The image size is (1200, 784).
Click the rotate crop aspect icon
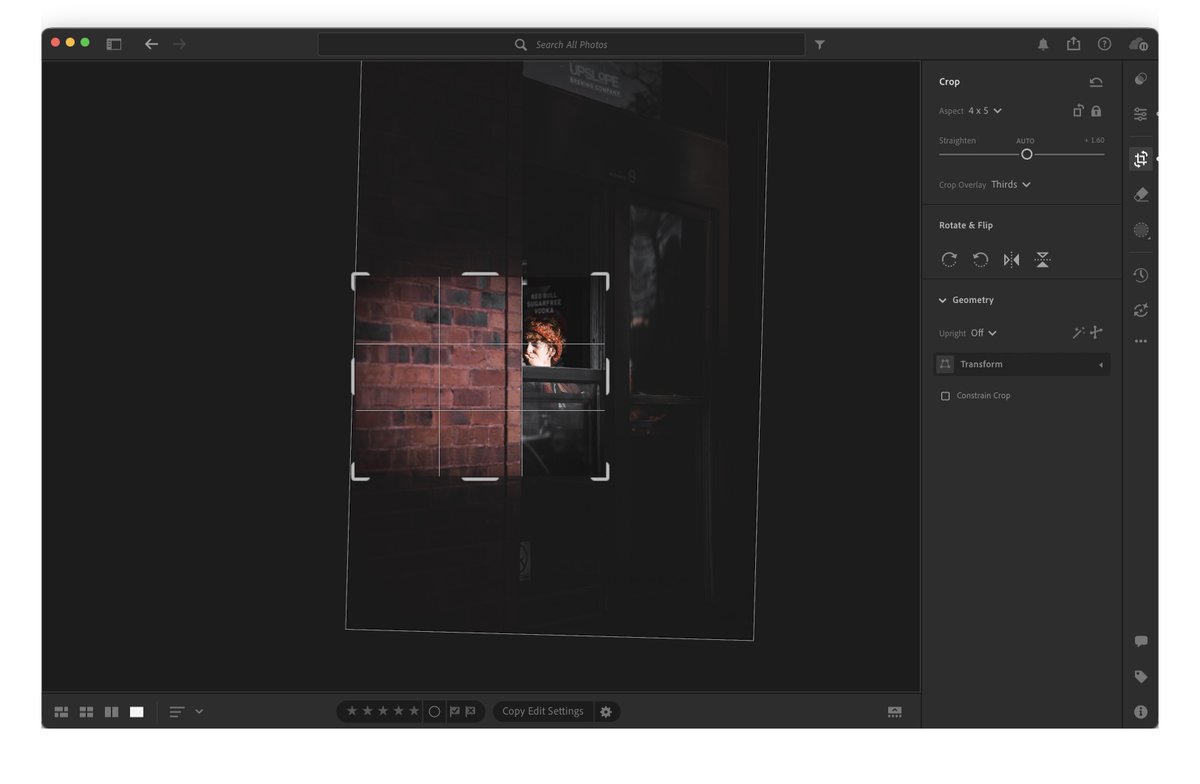1078,111
